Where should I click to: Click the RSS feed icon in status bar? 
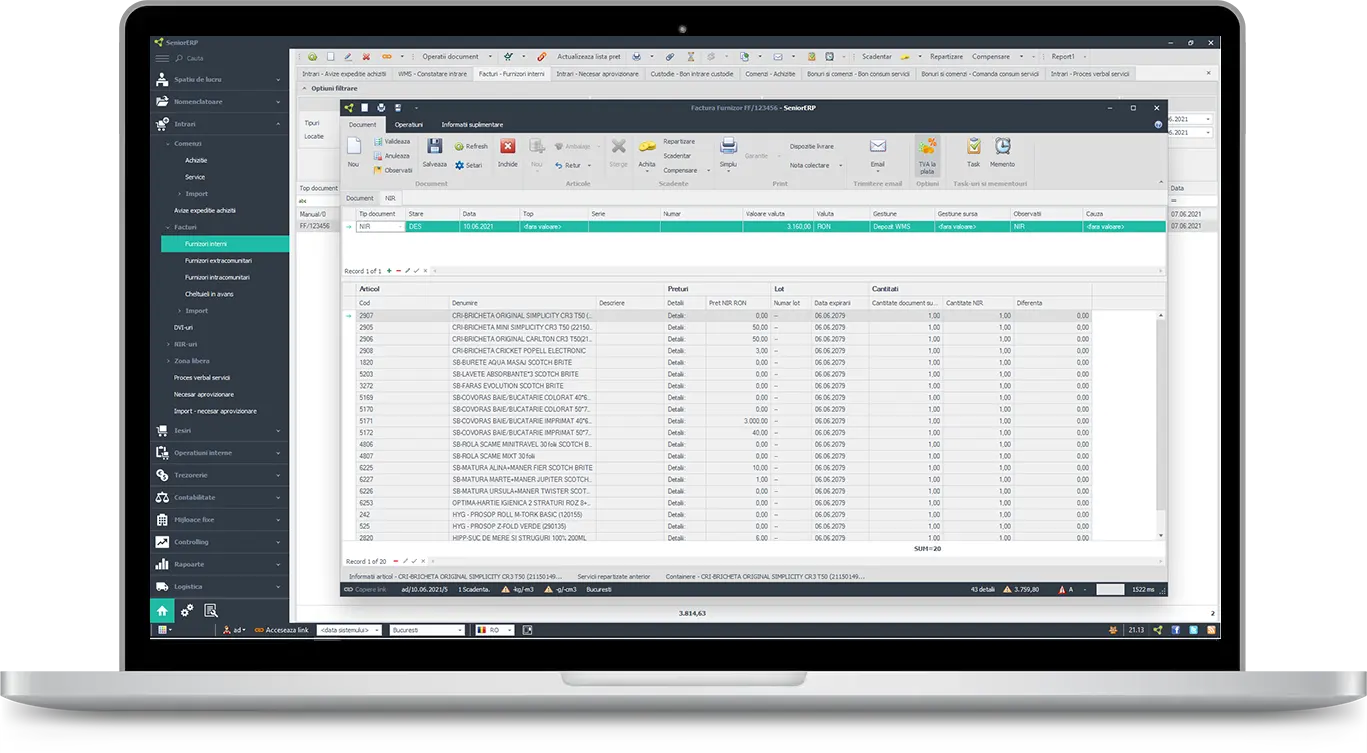click(x=1211, y=630)
